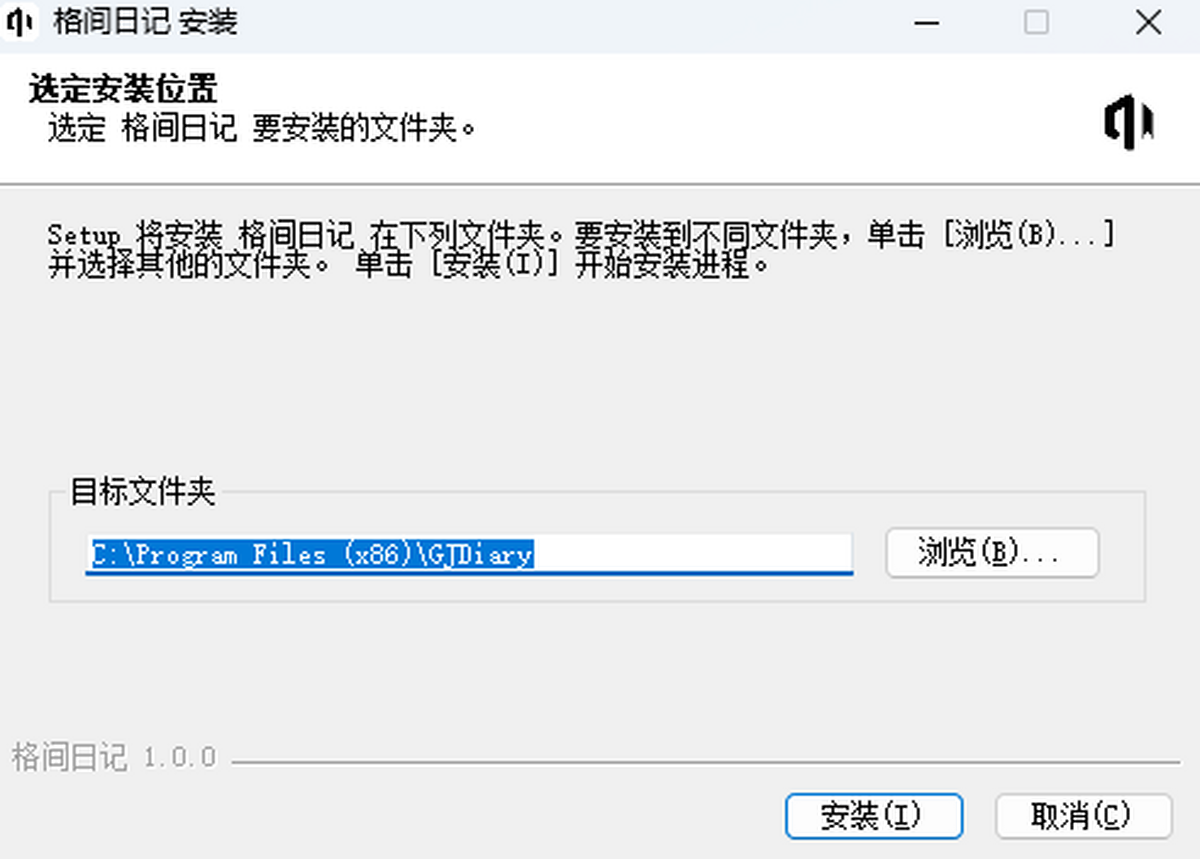Click the 目标文件夹 group label
Viewport: 1200px width, 859px height.
pyautogui.click(x=142, y=492)
